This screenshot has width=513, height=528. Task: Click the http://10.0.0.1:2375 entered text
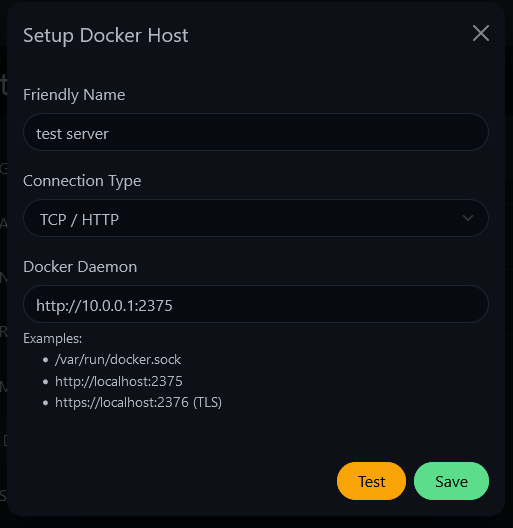(x=104, y=306)
